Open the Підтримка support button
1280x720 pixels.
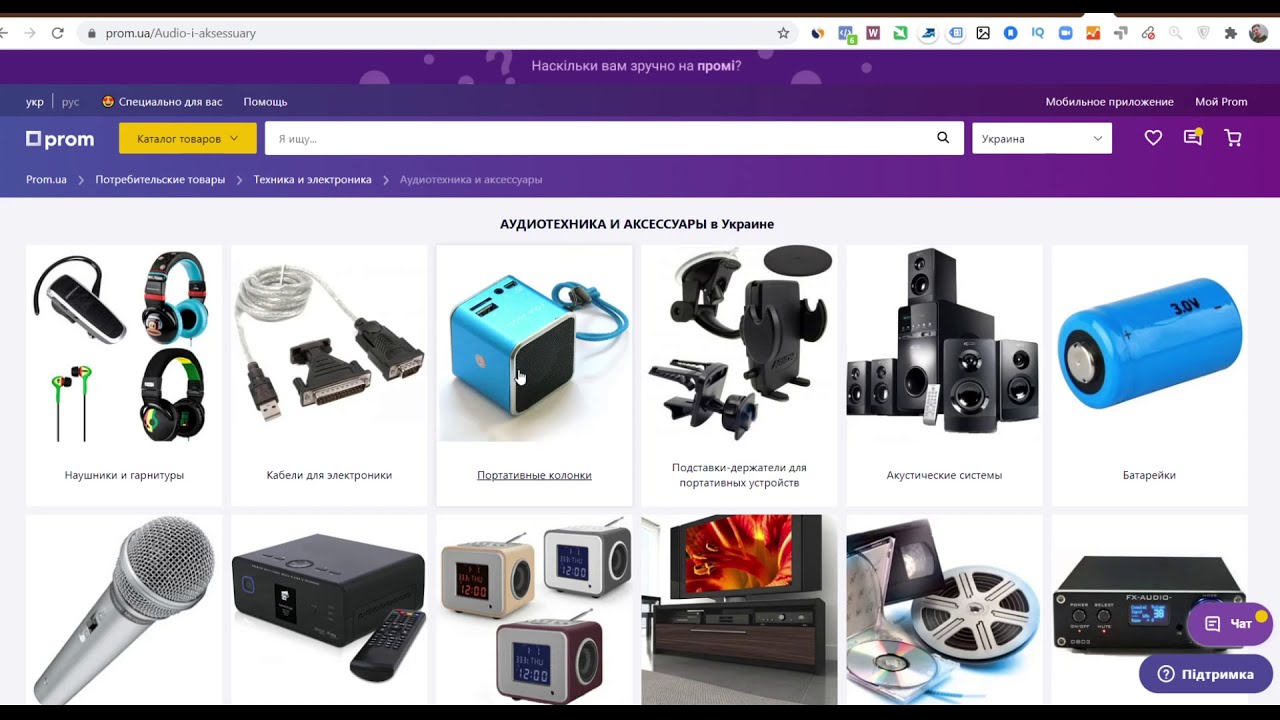point(1205,674)
